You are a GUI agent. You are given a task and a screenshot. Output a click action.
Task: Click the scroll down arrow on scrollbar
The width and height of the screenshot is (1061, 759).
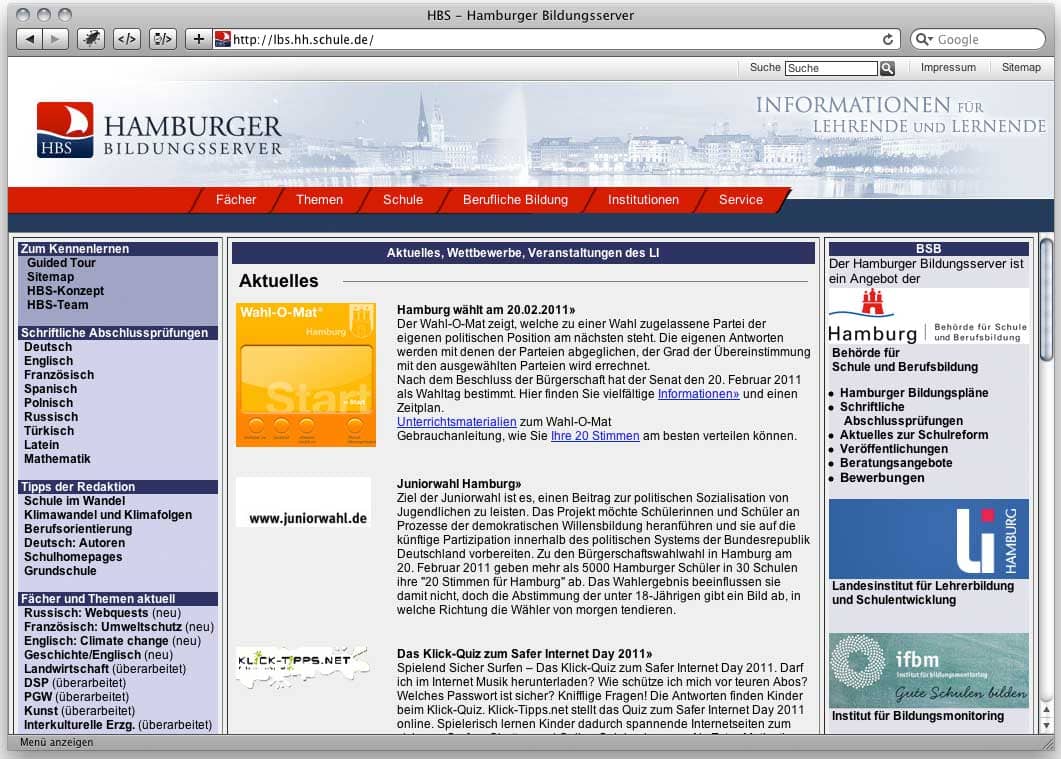tap(1046, 724)
